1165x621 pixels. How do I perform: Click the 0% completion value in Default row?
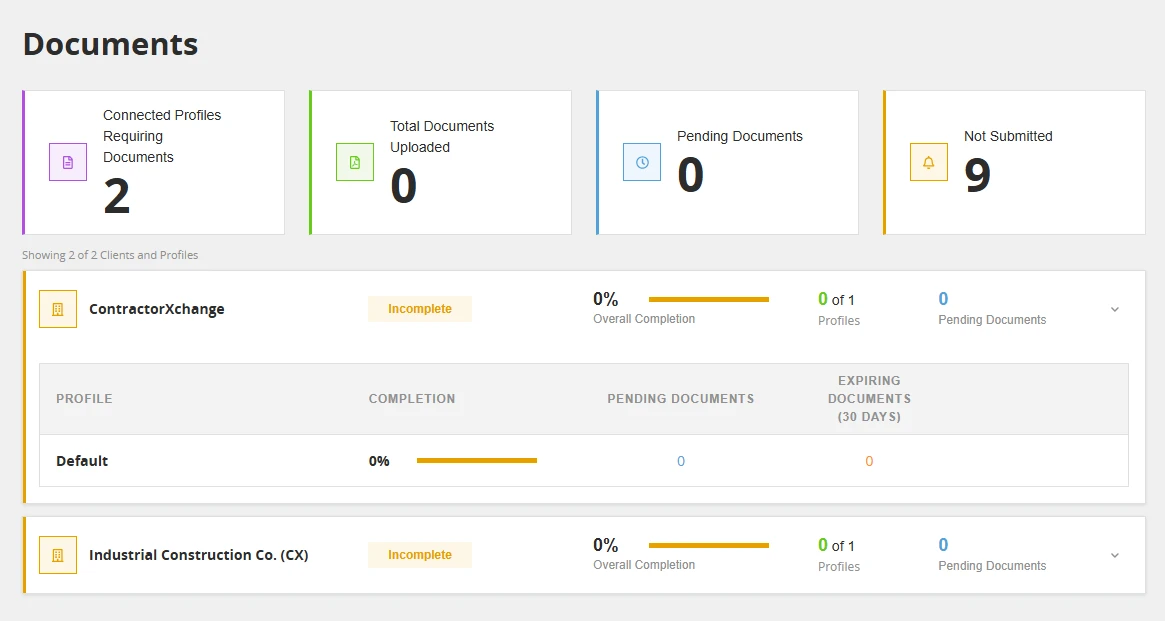[x=379, y=461]
